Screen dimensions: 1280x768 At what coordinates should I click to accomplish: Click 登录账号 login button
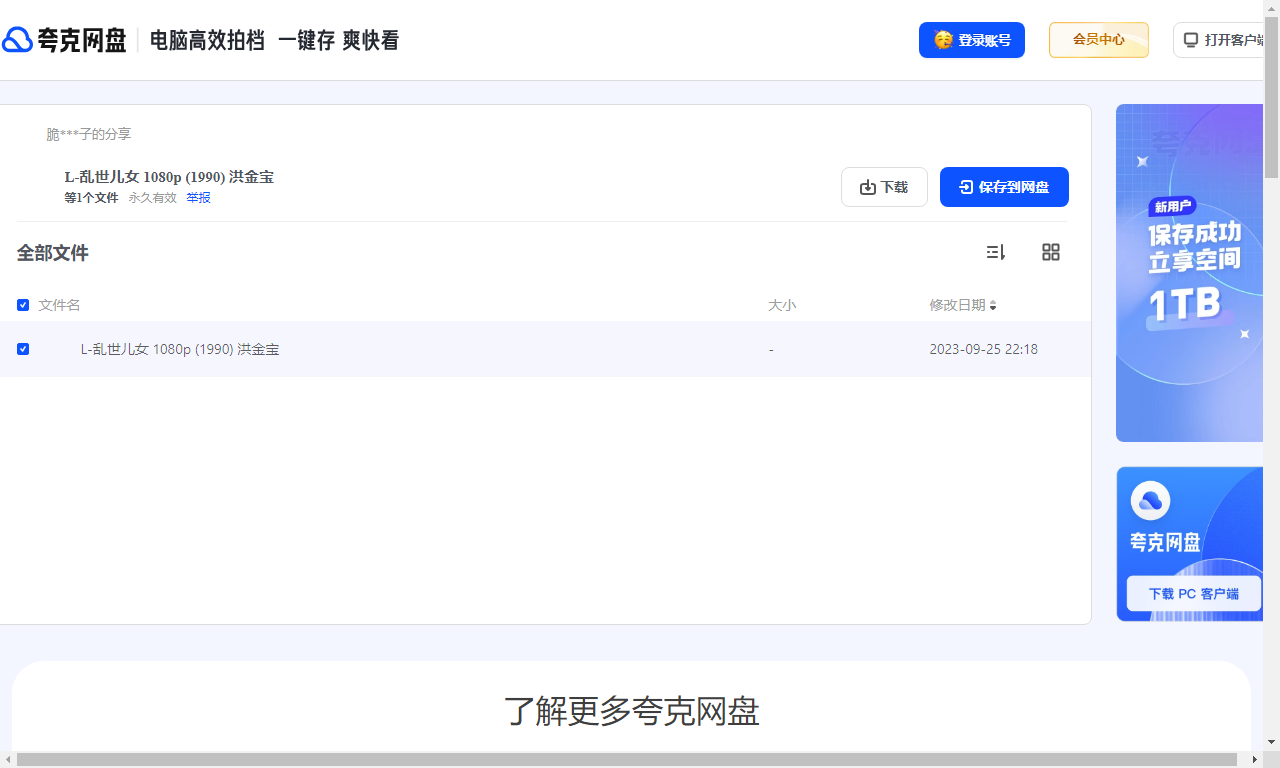972,40
